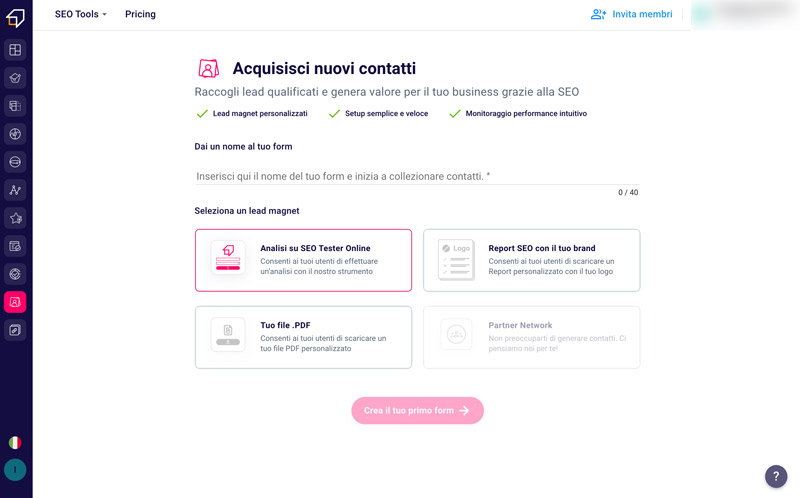Image resolution: width=800 pixels, height=498 pixels.
Task: Select Report SEO con il tuo brand option
Action: pyautogui.click(x=532, y=260)
